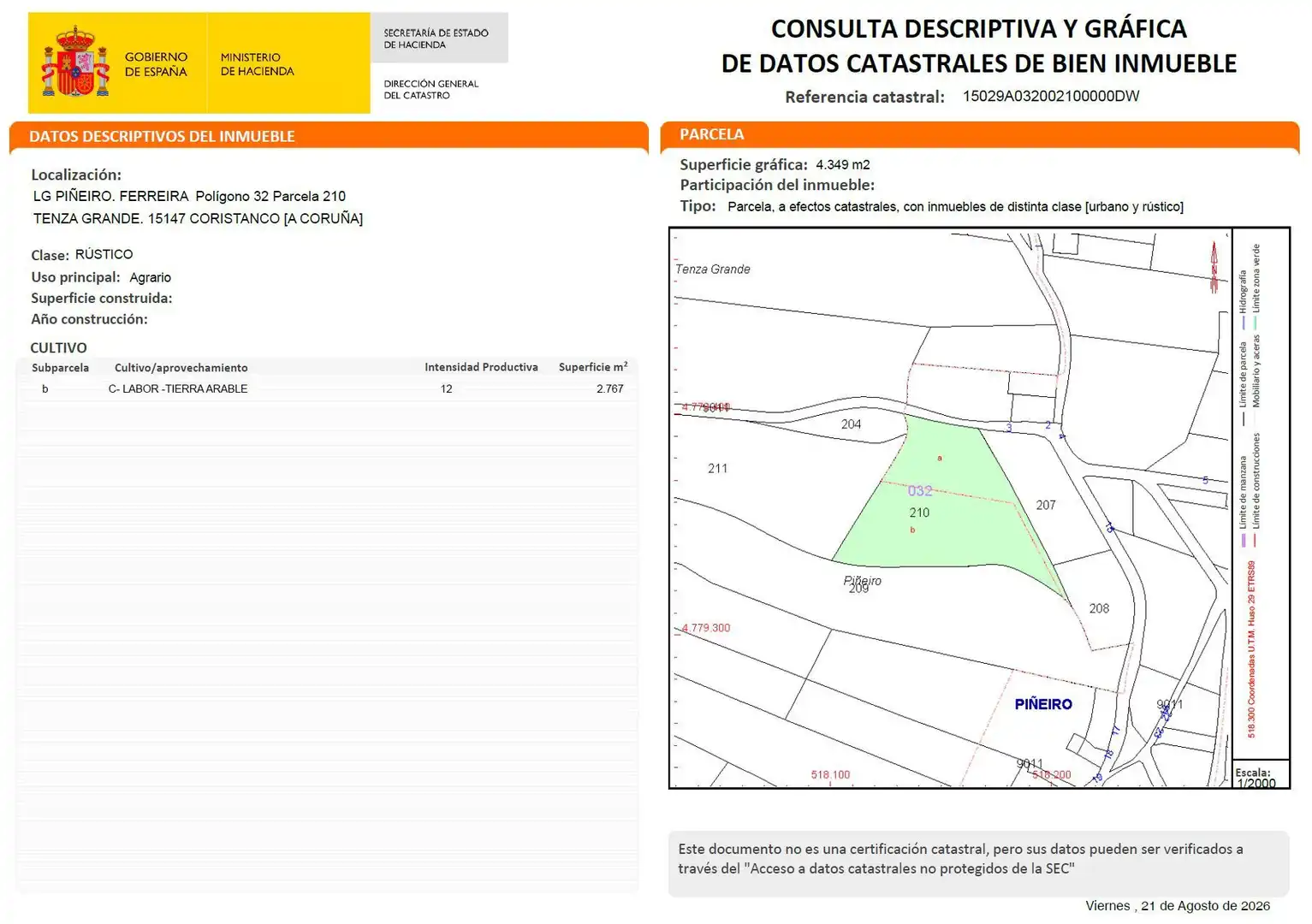Click the non-certification disclaimer notice
Screen dimensions: 1312x924
(978, 863)
